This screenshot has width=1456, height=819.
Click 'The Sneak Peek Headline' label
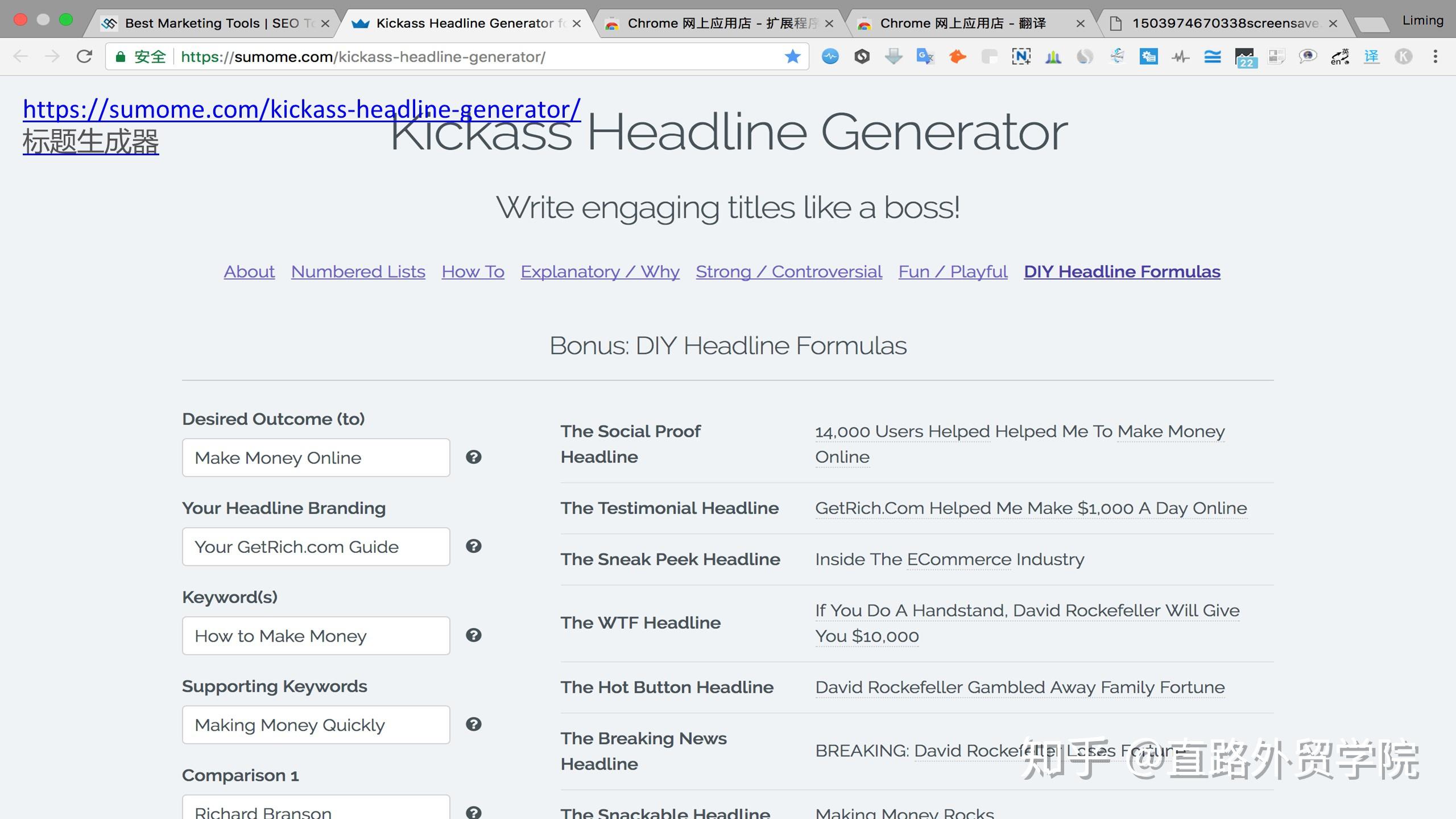point(670,559)
